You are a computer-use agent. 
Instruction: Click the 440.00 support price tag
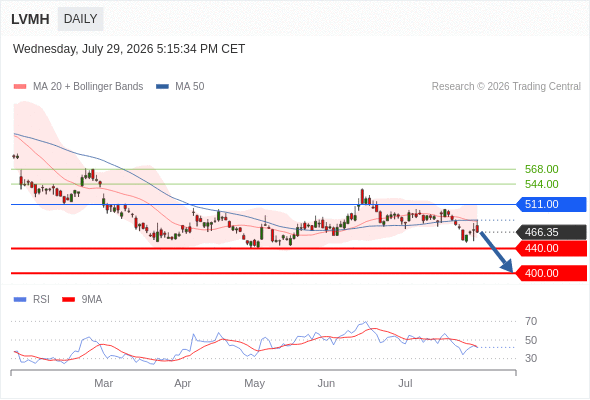[x=551, y=248]
